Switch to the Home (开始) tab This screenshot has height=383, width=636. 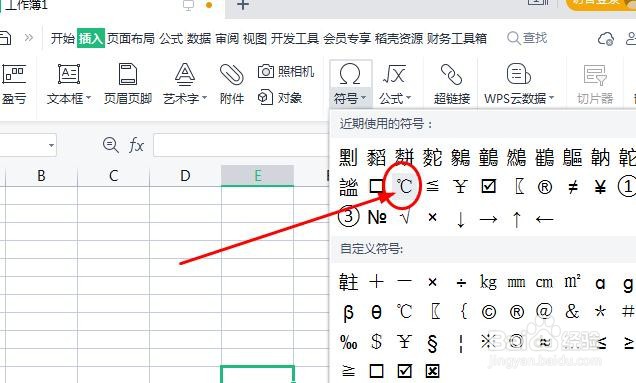pyautogui.click(x=63, y=39)
